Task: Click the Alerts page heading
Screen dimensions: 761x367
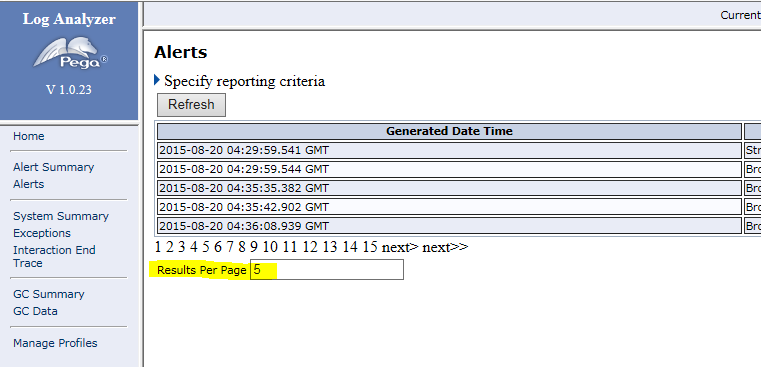Action: click(181, 52)
